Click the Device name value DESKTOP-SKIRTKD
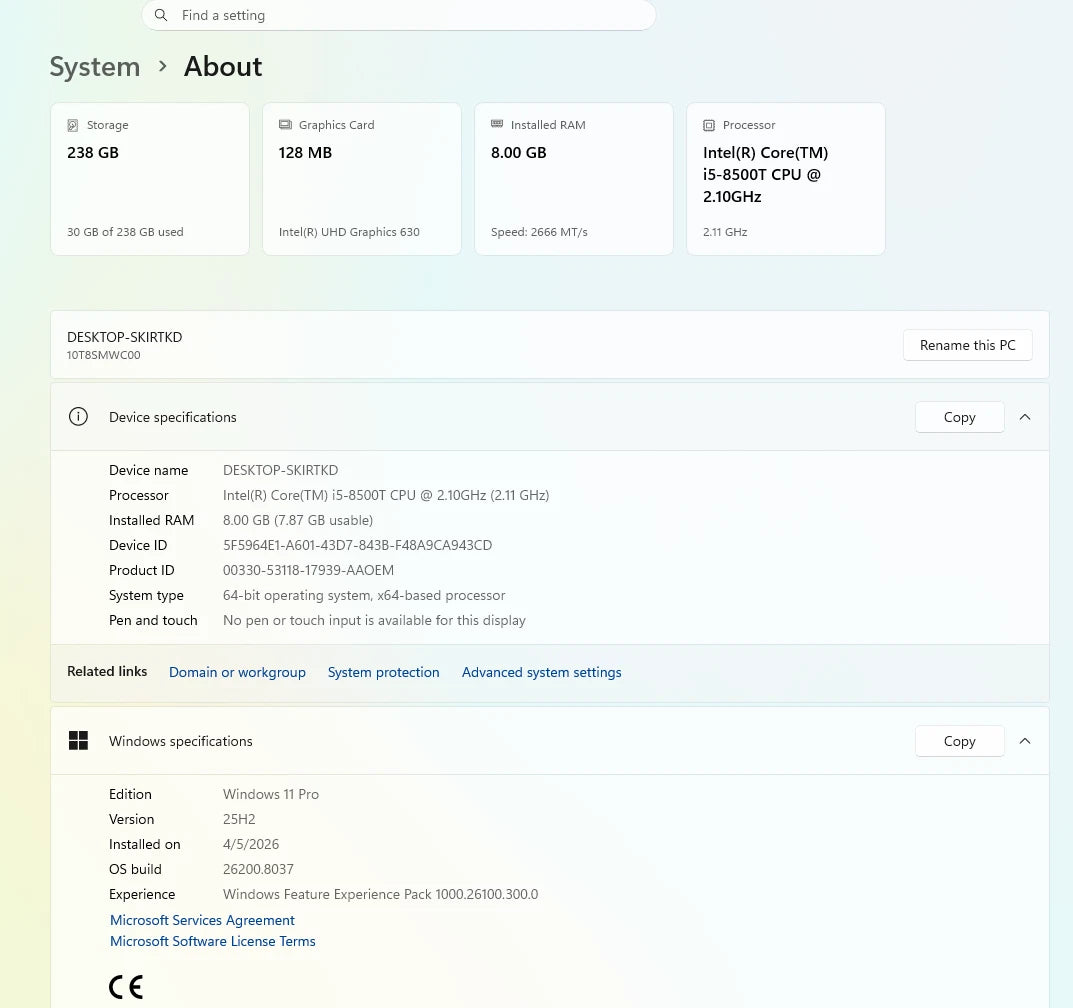1073x1008 pixels. coord(281,470)
